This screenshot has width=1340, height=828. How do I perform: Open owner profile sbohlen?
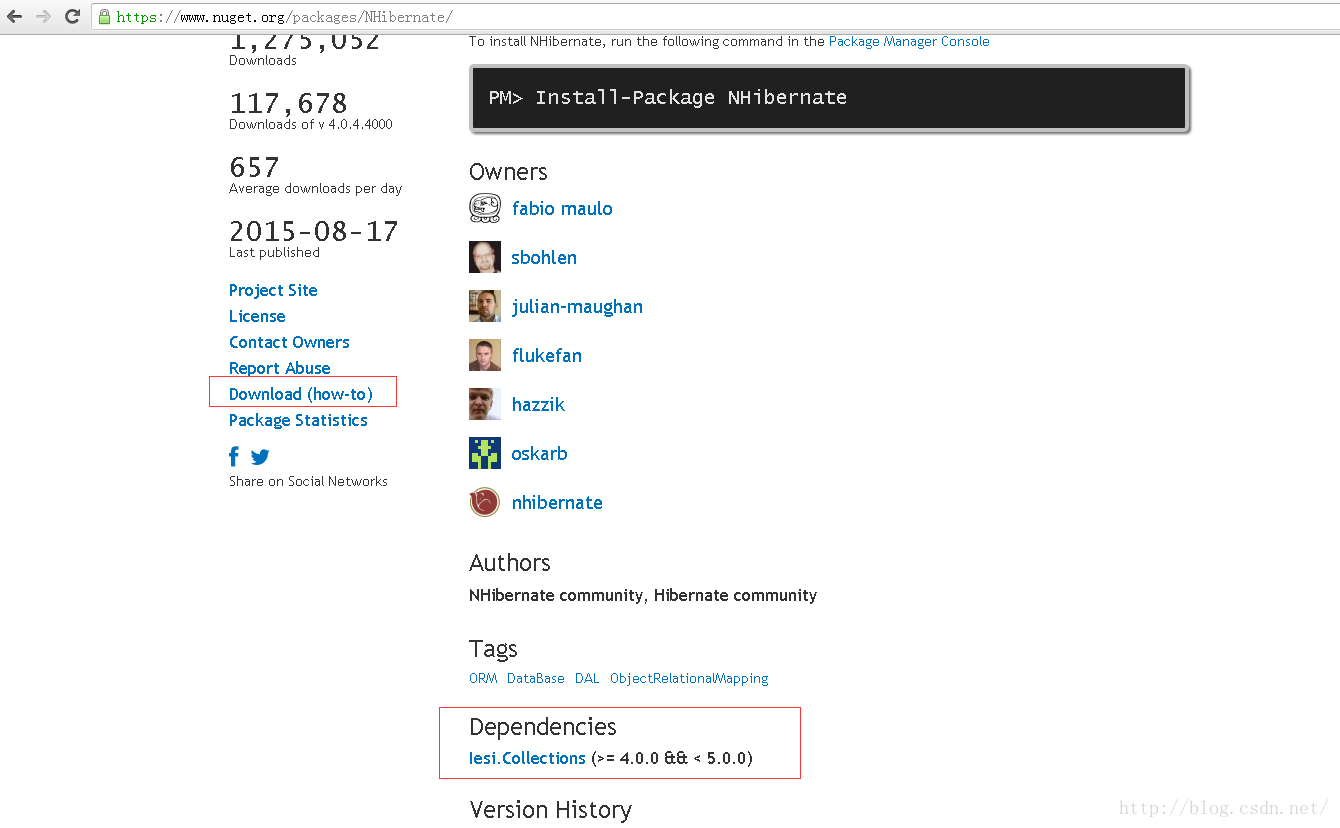(544, 258)
